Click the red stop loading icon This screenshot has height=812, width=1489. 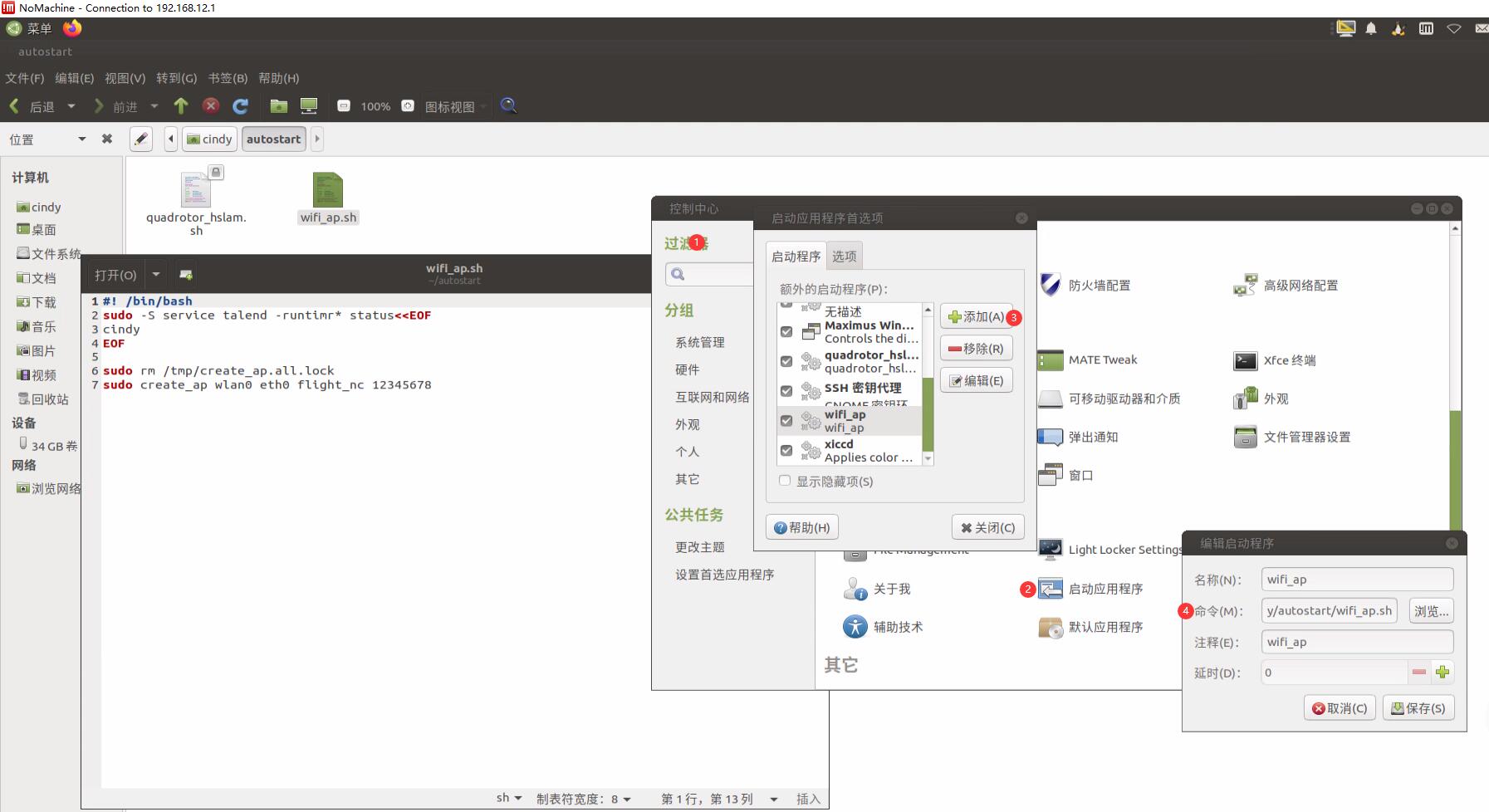pyautogui.click(x=211, y=105)
